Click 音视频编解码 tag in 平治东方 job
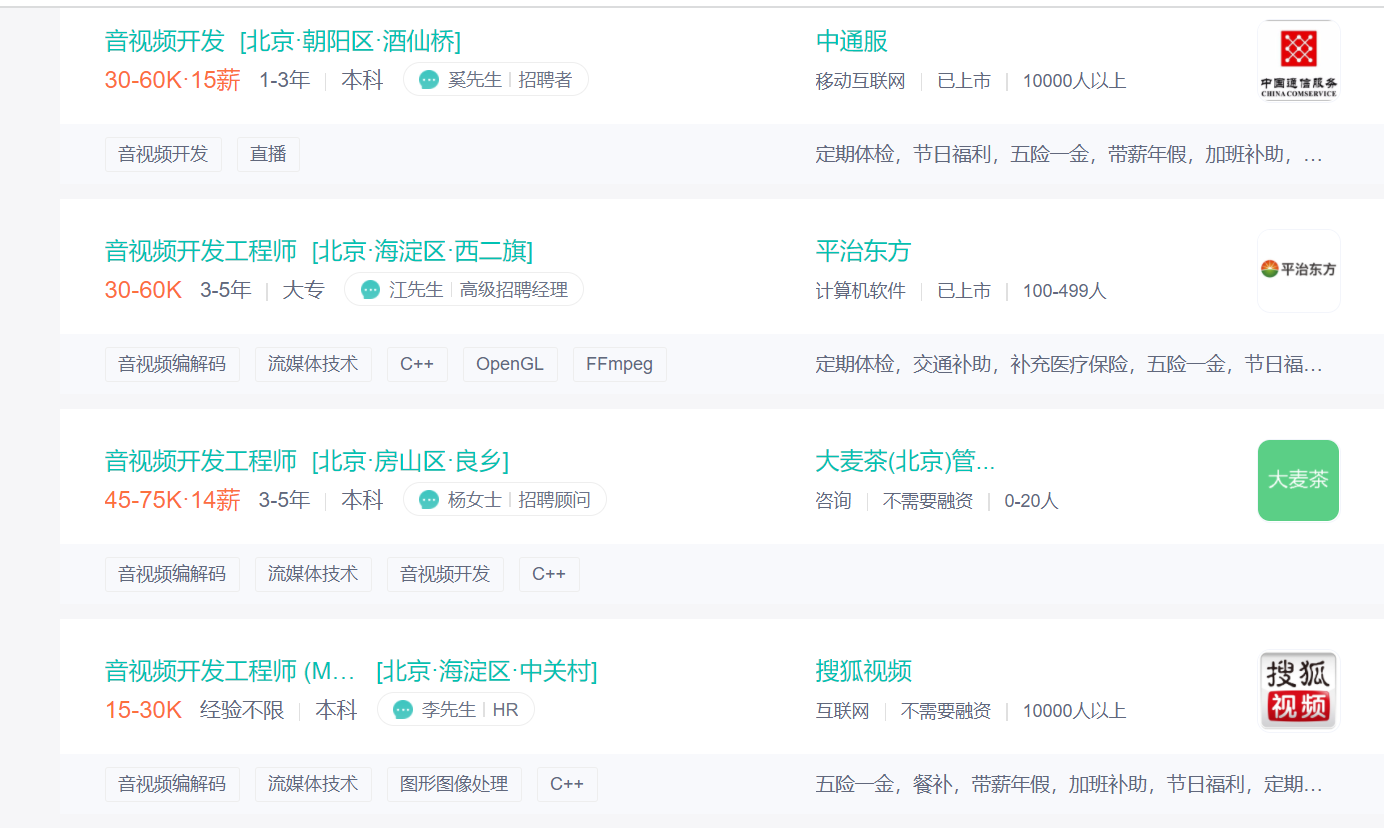The height and width of the screenshot is (828, 1384). pyautogui.click(x=172, y=364)
